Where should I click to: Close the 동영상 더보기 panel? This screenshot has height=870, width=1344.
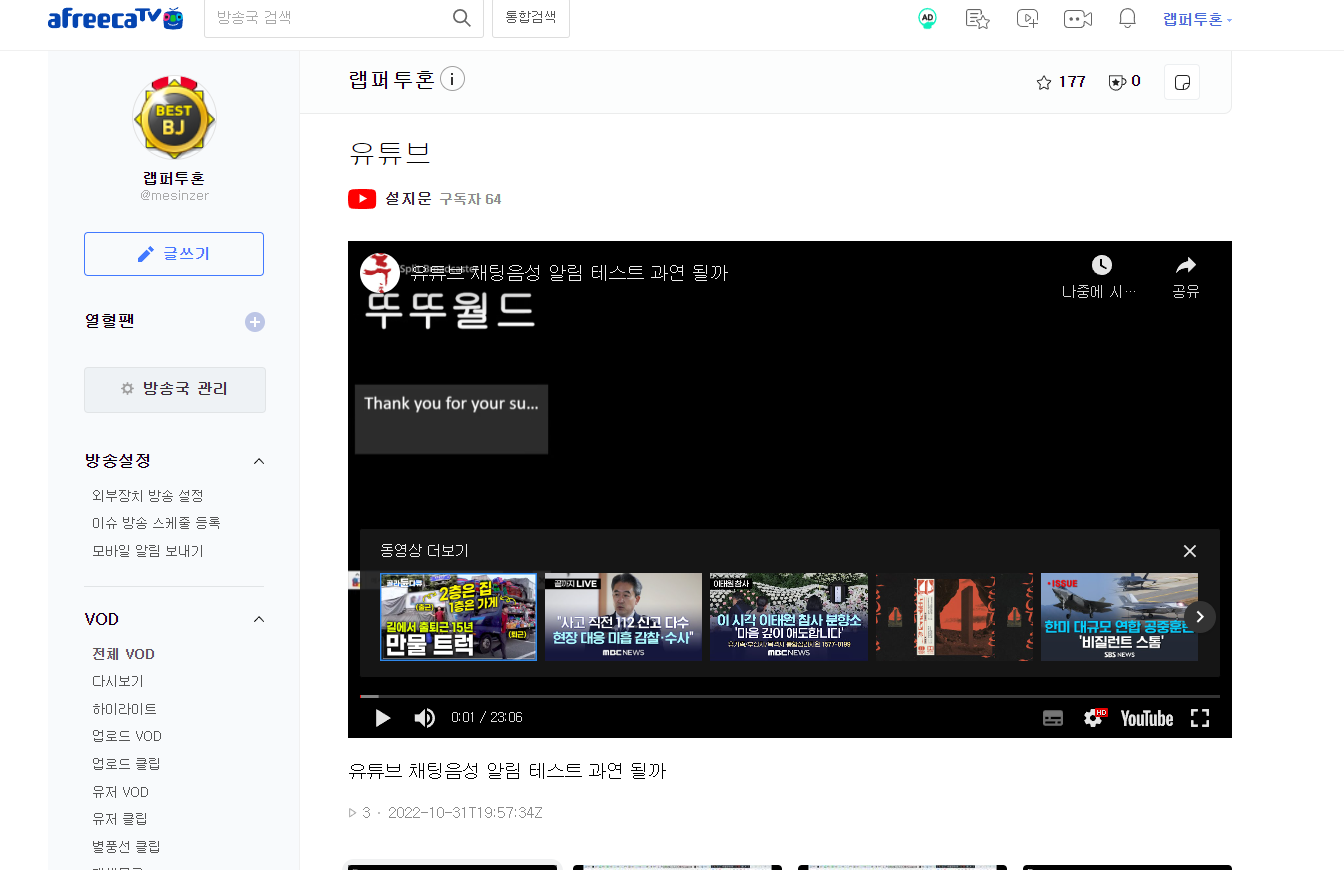1190,551
